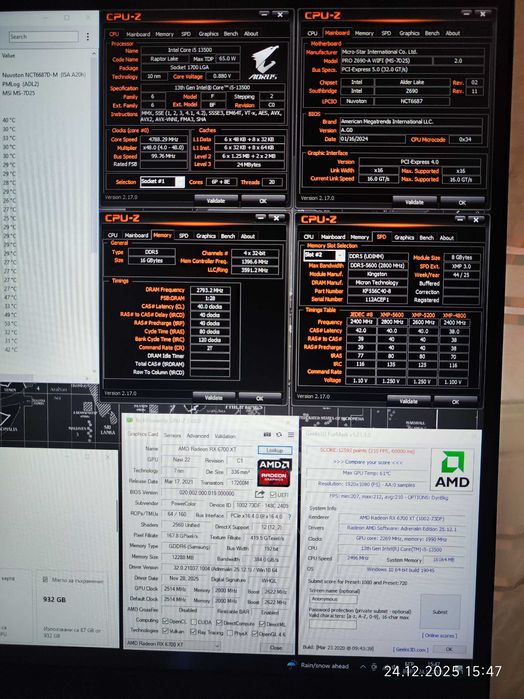The height and width of the screenshot is (699, 524).
Task: Open the Validation tab in GPU-Z
Action: [225, 436]
